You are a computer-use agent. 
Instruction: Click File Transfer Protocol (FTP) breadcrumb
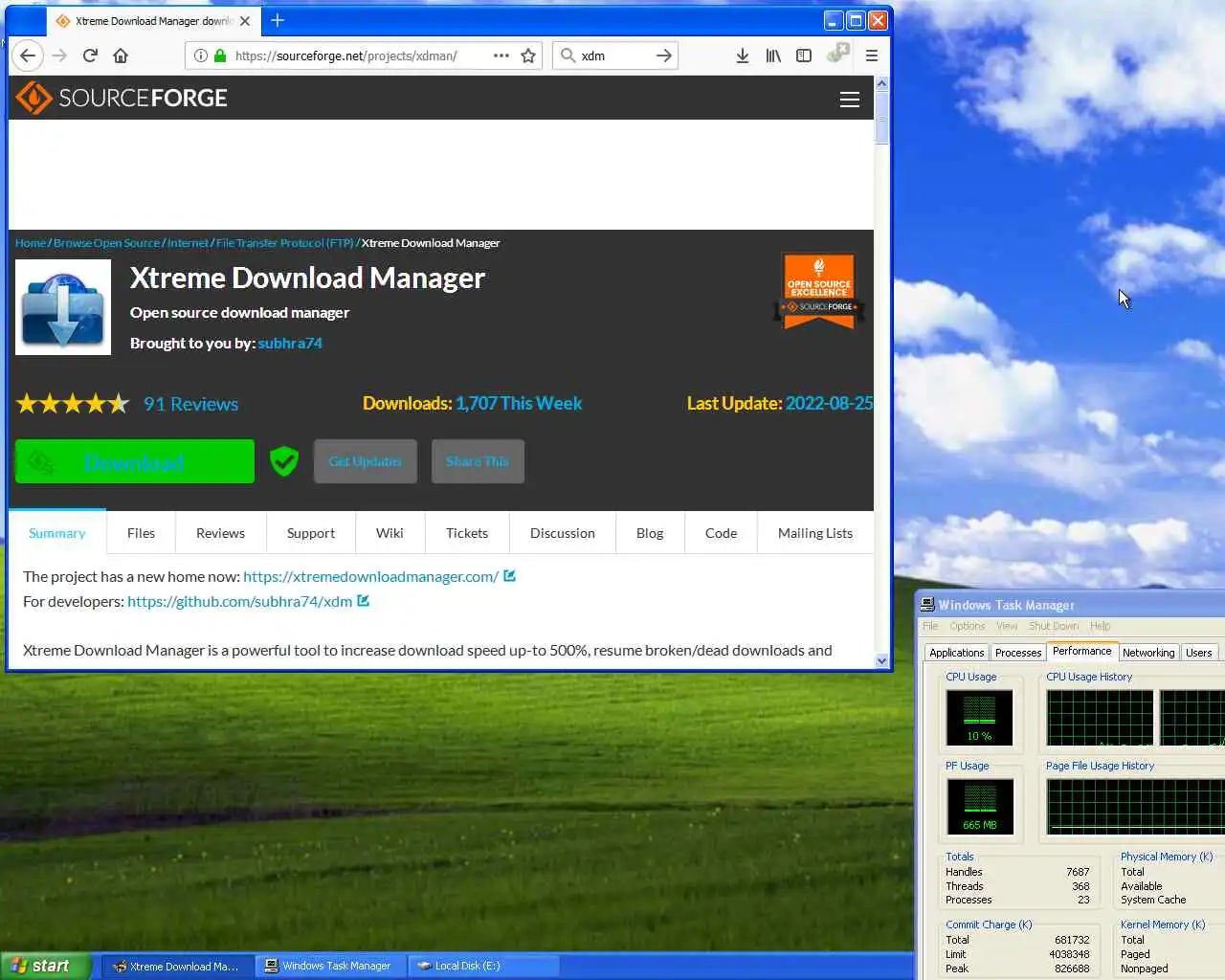pyautogui.click(x=284, y=243)
